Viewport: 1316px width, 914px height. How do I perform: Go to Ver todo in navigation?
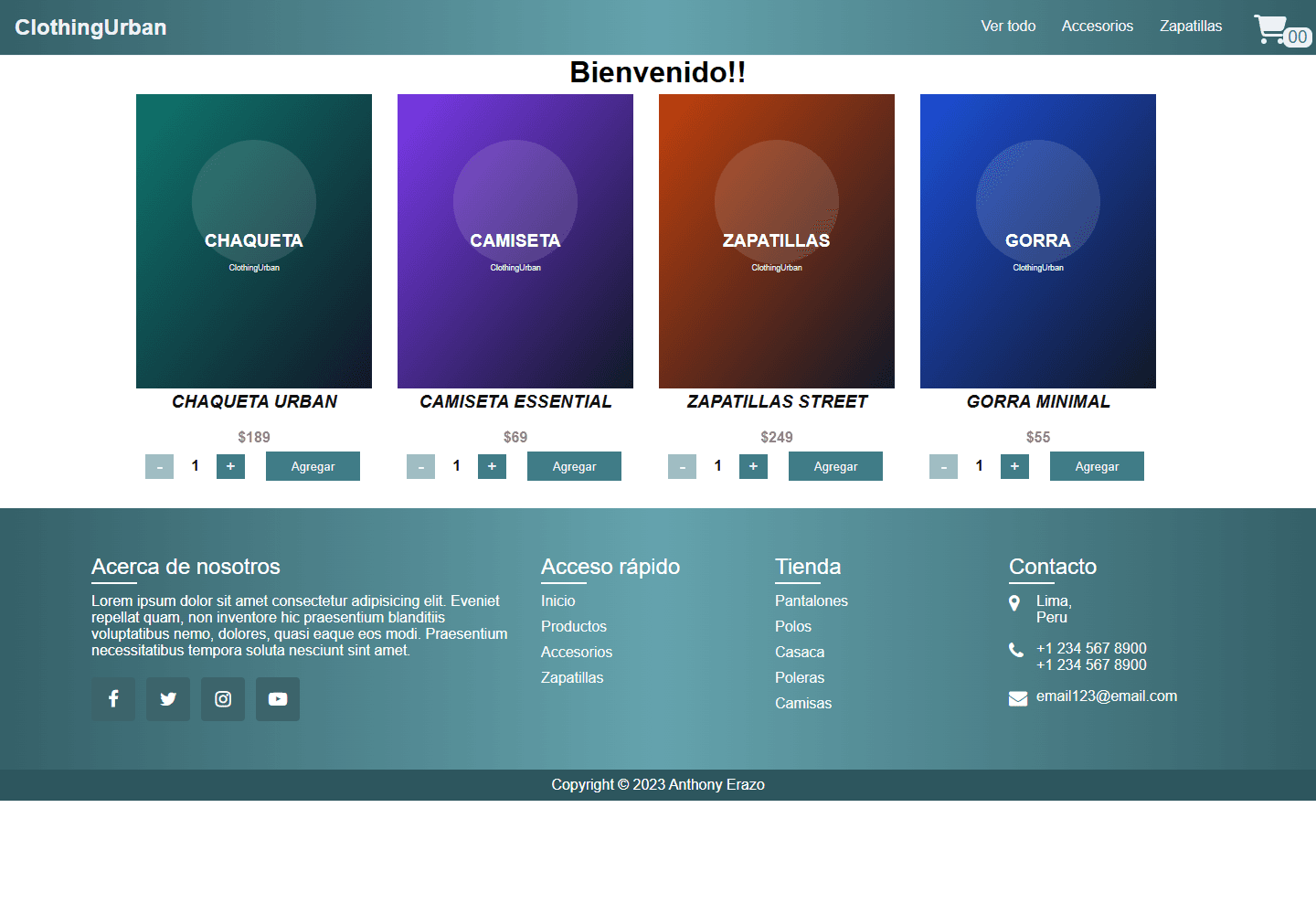click(1008, 27)
